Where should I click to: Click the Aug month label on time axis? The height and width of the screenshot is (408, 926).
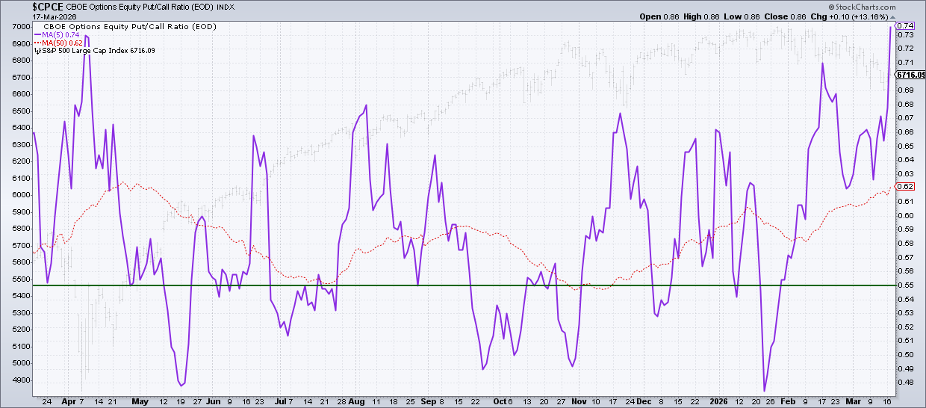pos(356,400)
